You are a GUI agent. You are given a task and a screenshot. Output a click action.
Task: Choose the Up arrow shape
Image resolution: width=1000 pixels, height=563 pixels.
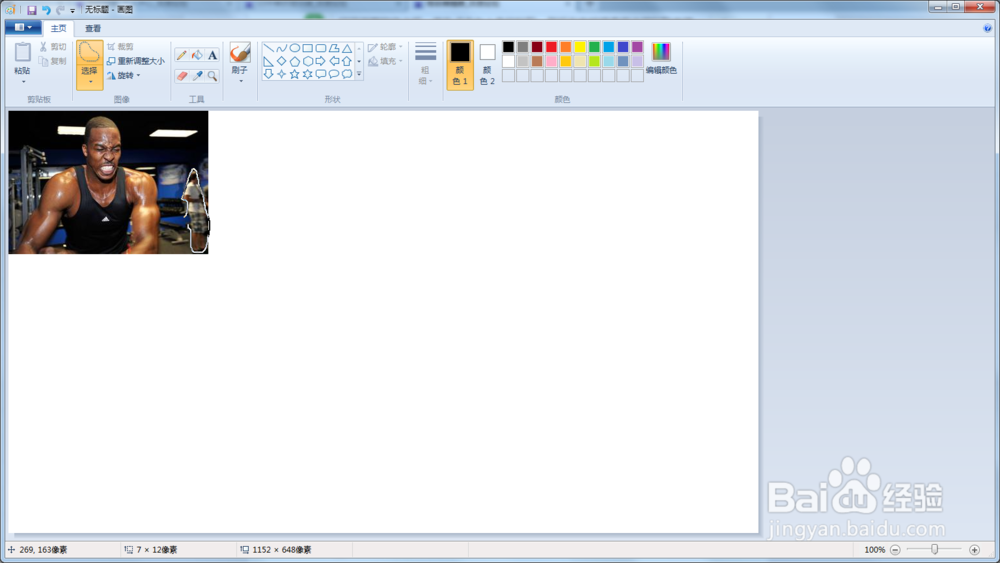347,61
